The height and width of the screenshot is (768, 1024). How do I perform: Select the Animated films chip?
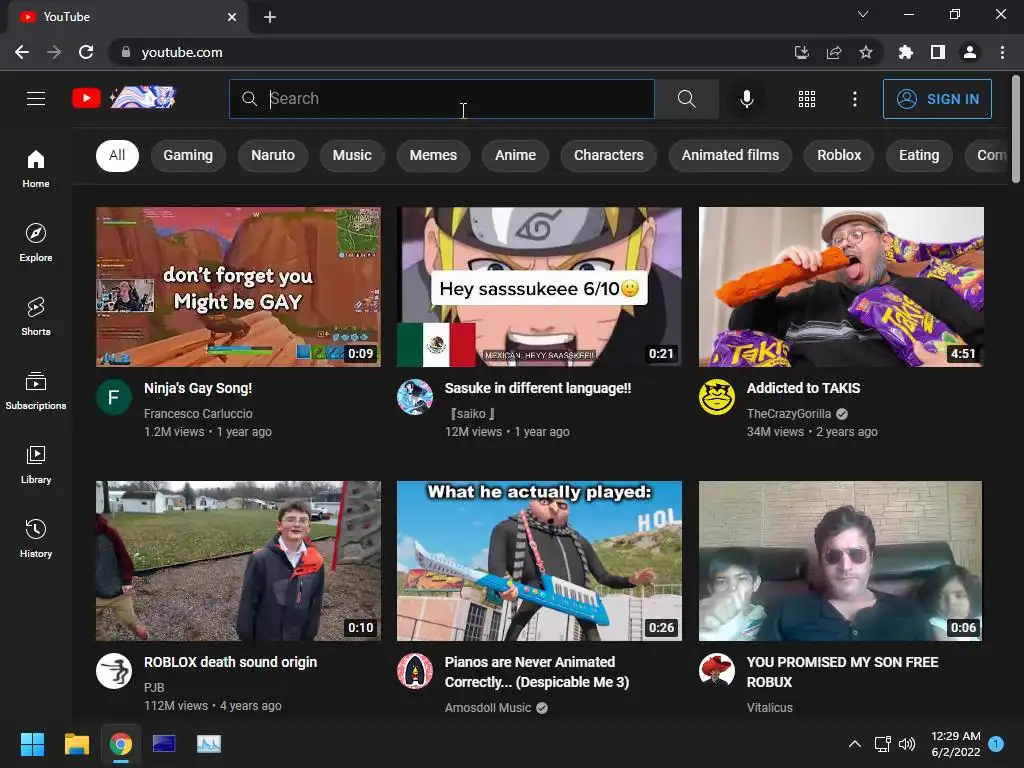click(x=730, y=155)
